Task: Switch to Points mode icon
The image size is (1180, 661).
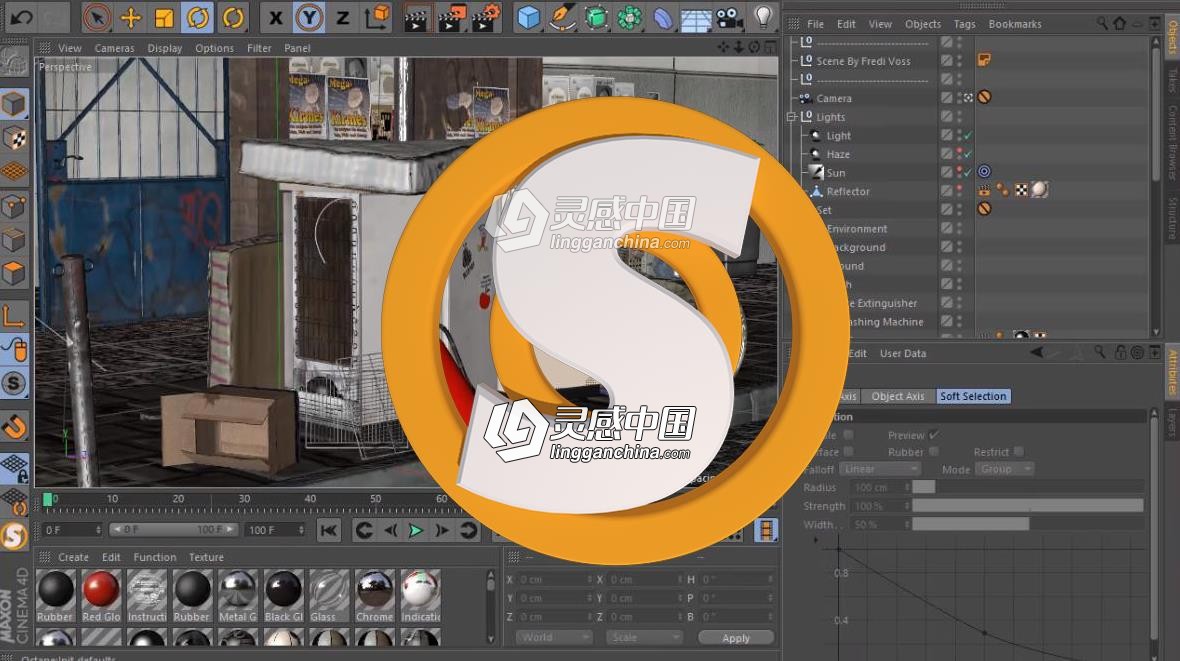Action: (14, 206)
